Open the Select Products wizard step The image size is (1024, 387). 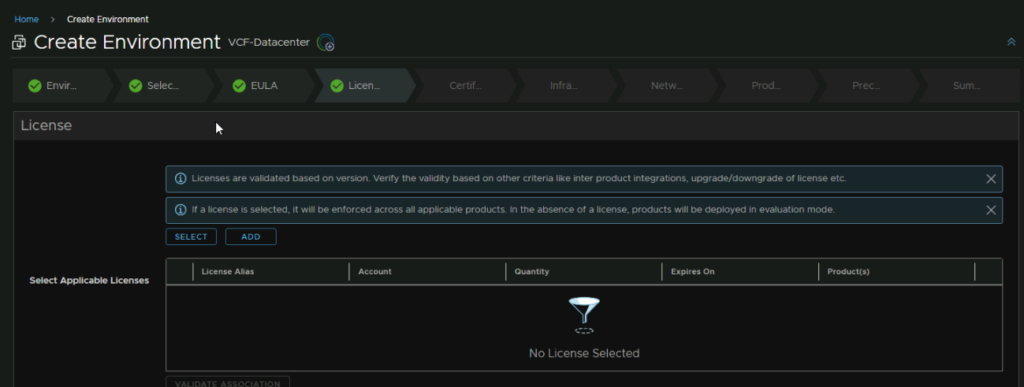(x=163, y=85)
